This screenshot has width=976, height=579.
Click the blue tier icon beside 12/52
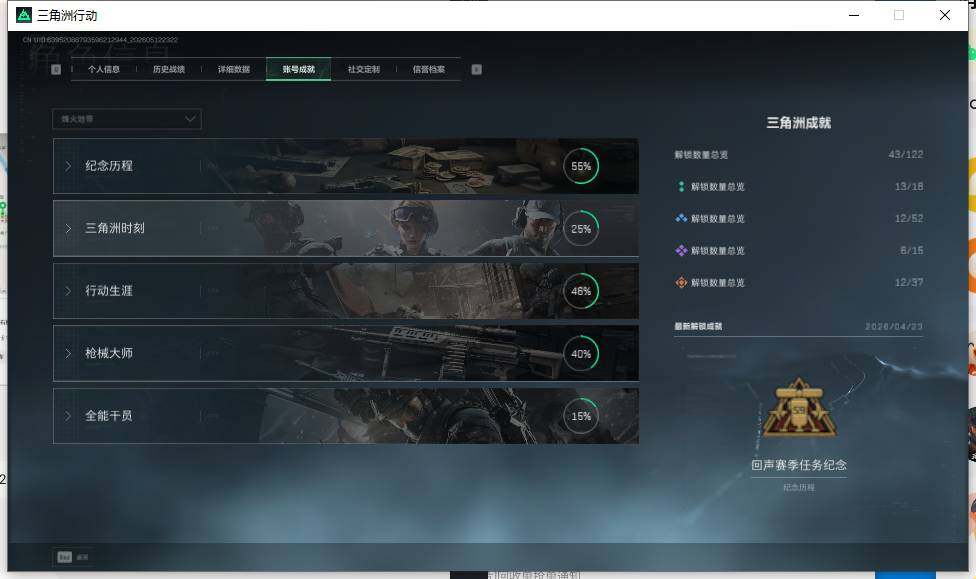coord(682,219)
